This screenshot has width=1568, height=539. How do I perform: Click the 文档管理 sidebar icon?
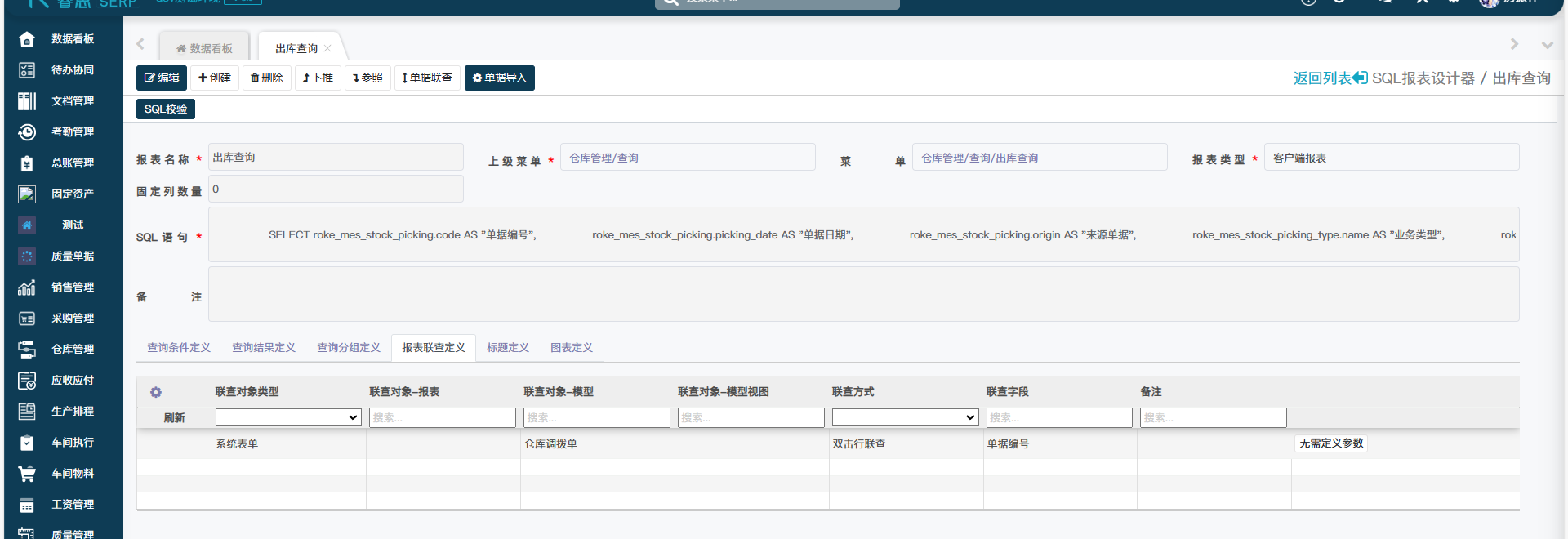pyautogui.click(x=27, y=101)
